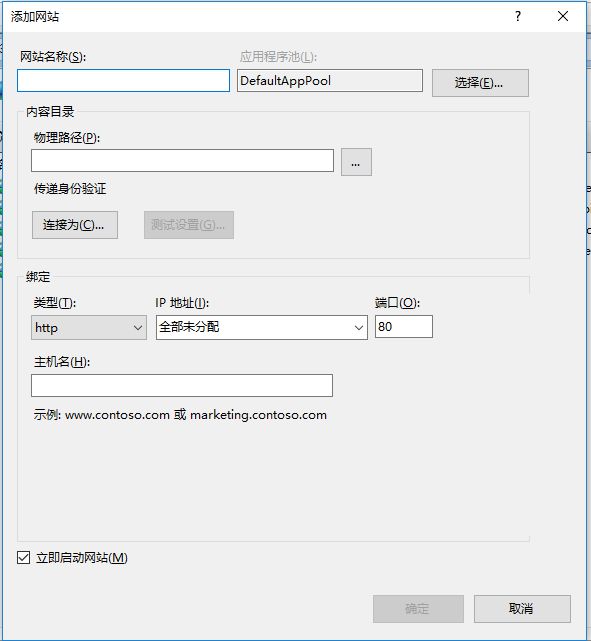Open the help question mark button
Viewport: 591px width, 641px height.
[x=518, y=16]
